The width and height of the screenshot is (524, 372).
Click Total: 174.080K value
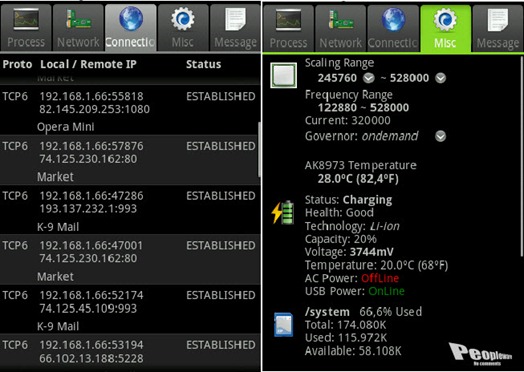345,325
